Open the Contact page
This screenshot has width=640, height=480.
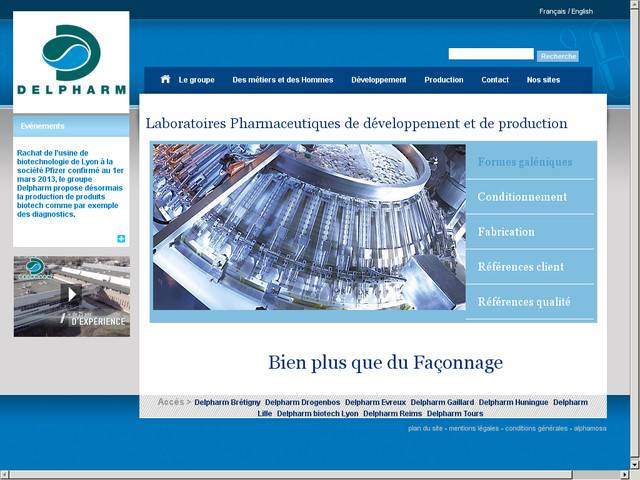[495, 80]
